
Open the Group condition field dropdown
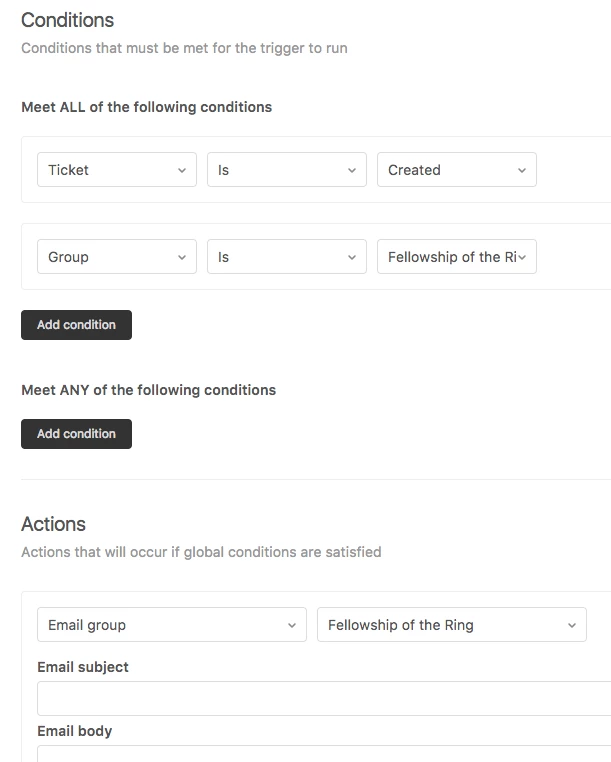pyautogui.click(x=116, y=257)
